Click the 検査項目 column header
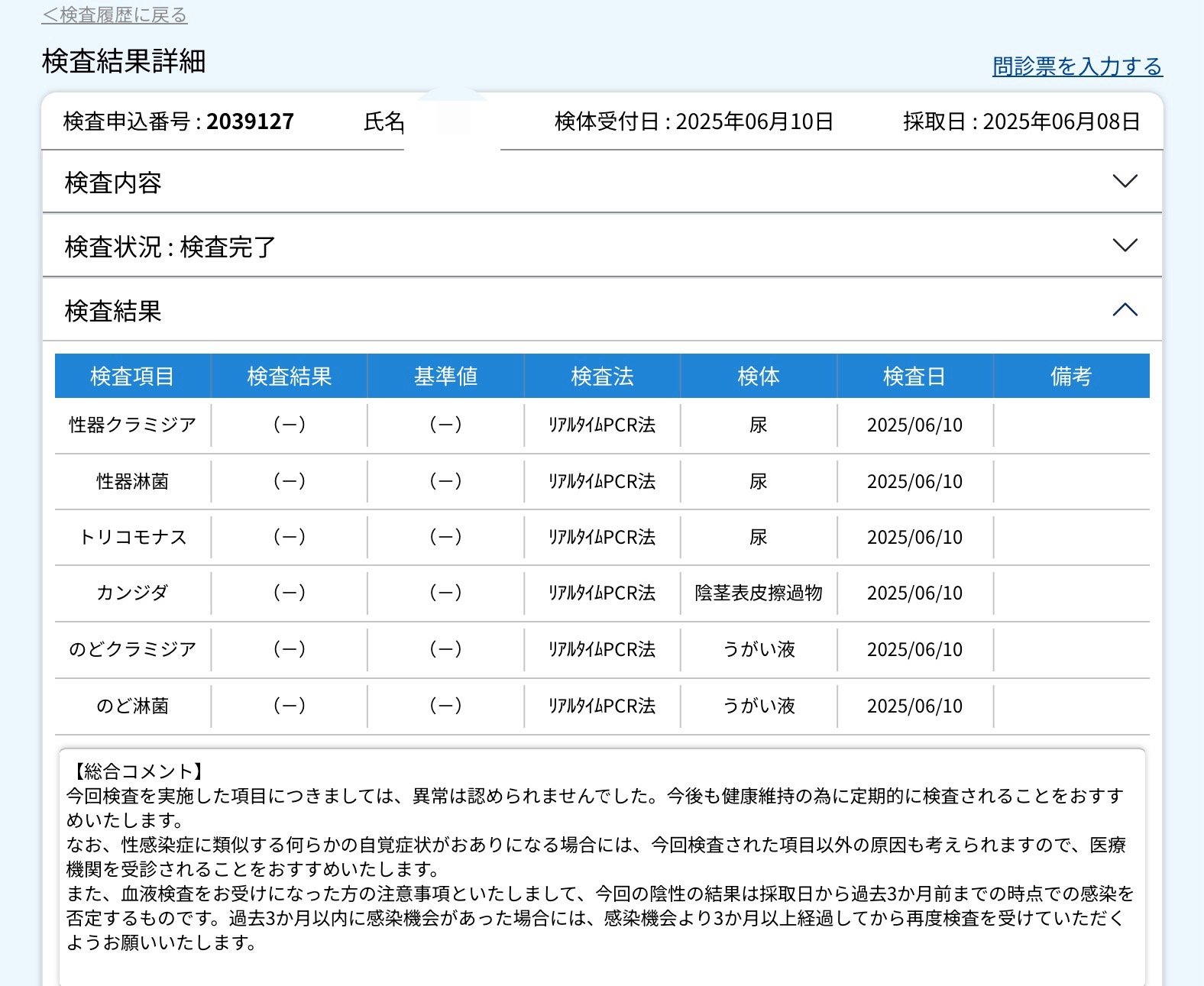Image resolution: width=1204 pixels, height=986 pixels. (x=132, y=377)
